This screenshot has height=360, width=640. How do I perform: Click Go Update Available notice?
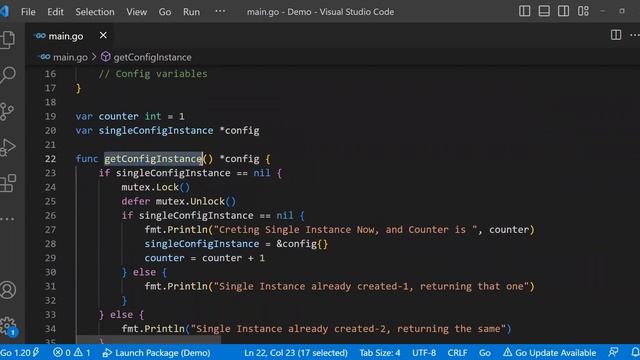[549, 353]
